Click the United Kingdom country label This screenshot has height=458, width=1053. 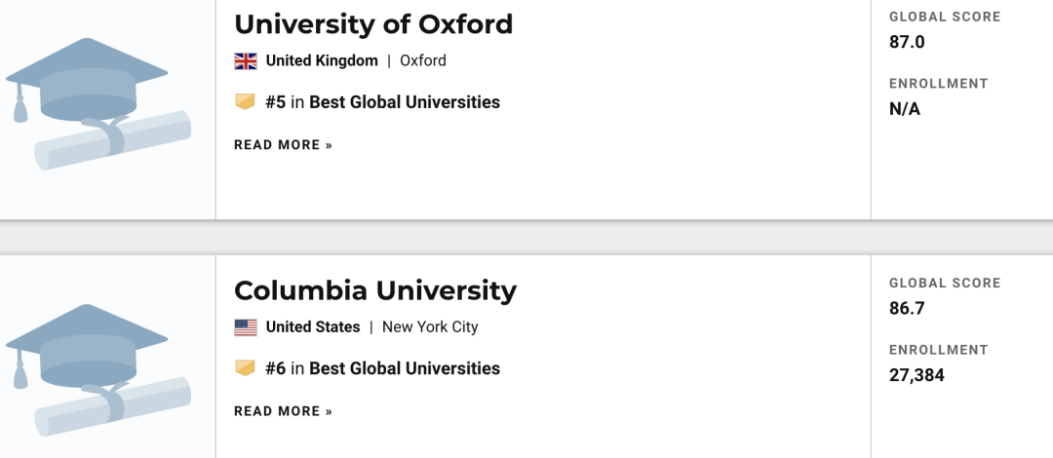pos(321,61)
